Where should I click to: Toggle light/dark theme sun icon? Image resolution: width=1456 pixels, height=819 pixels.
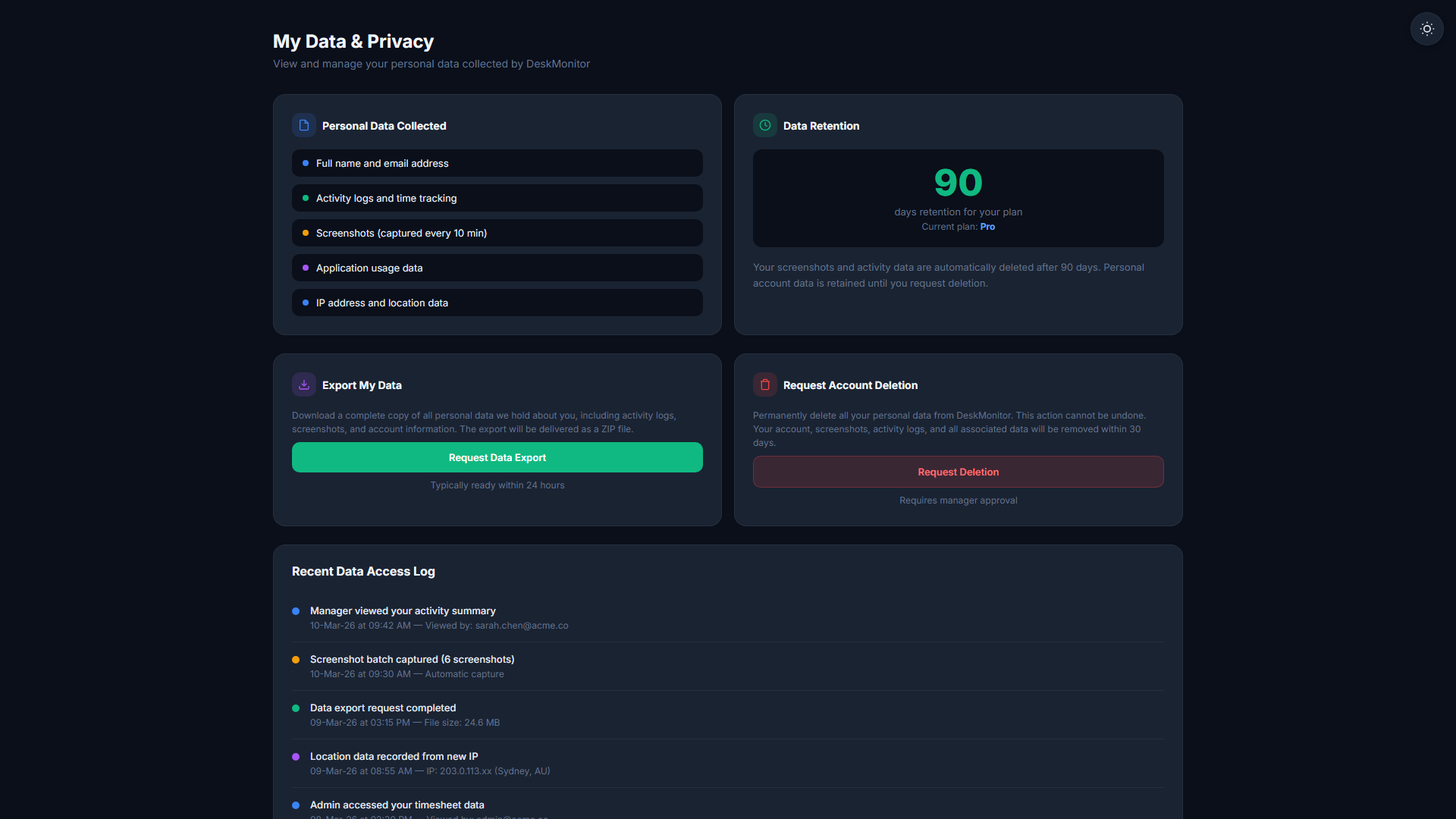[x=1426, y=29]
